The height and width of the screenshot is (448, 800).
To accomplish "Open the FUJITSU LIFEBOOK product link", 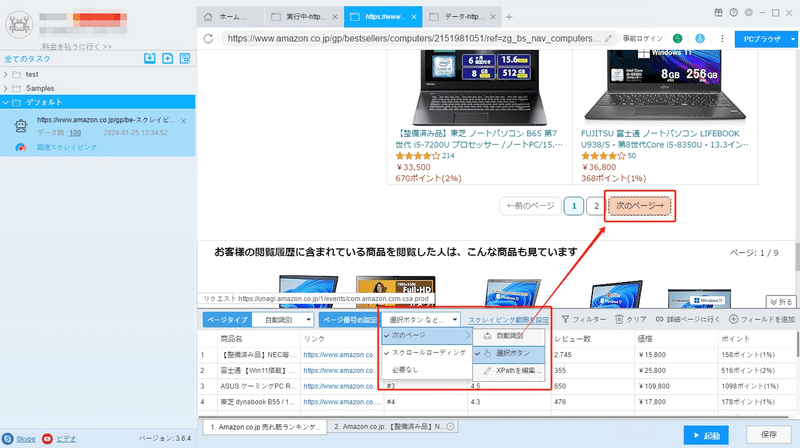I will click(x=664, y=139).
